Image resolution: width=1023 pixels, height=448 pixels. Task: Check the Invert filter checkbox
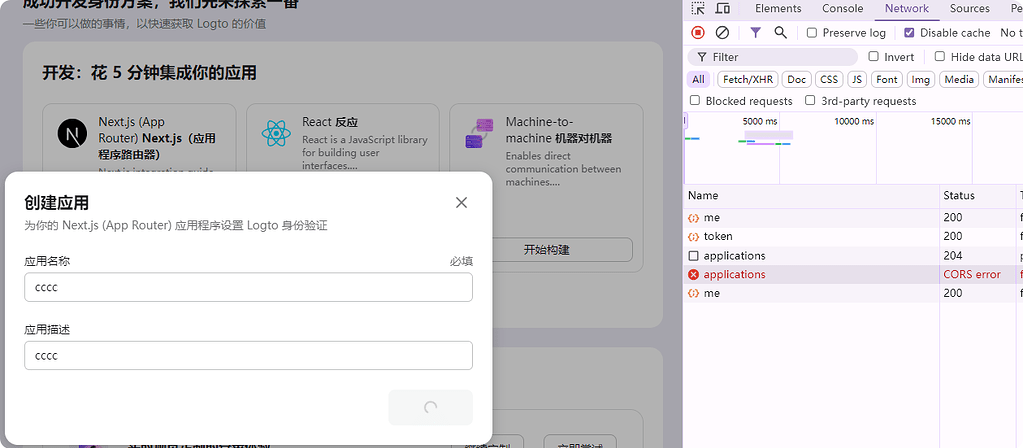coord(874,57)
